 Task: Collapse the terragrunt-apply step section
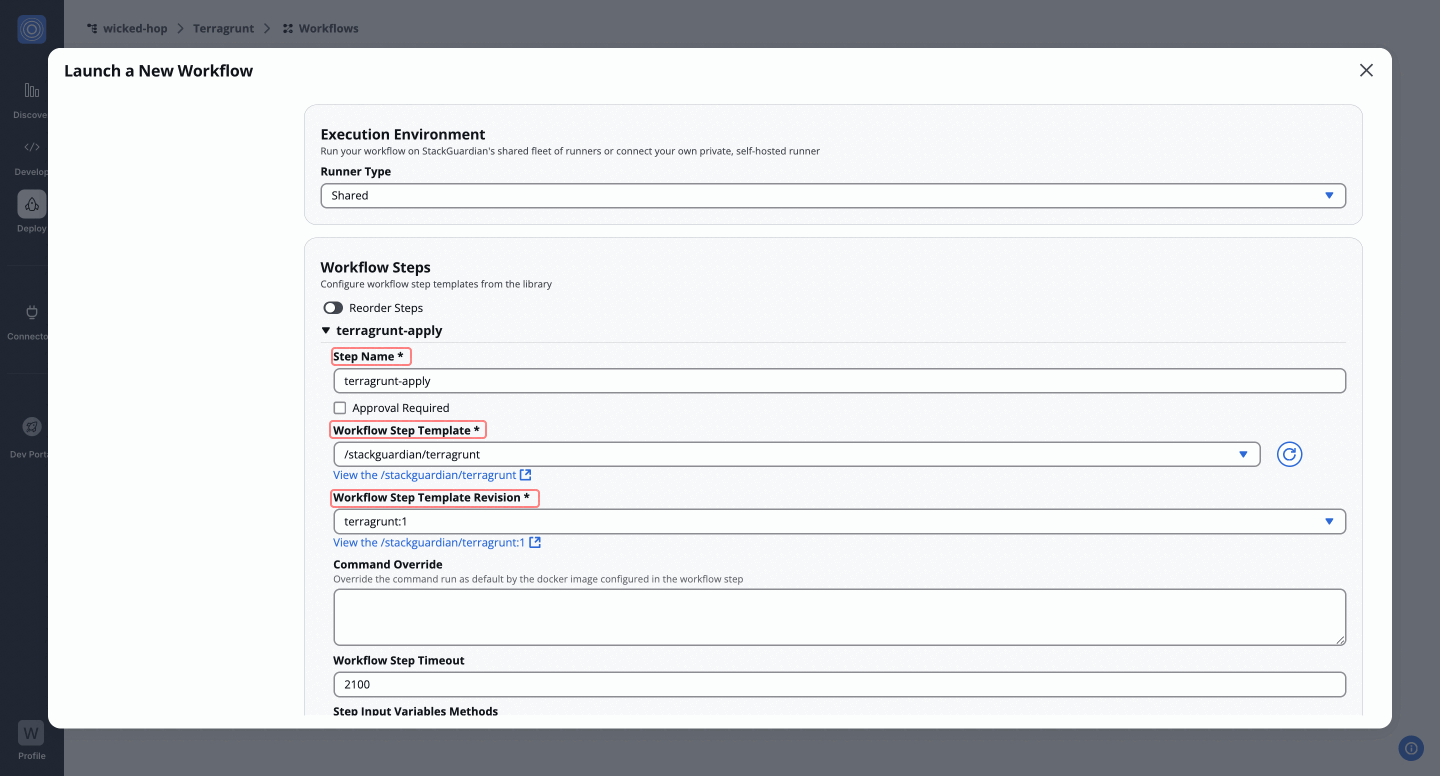tap(326, 331)
